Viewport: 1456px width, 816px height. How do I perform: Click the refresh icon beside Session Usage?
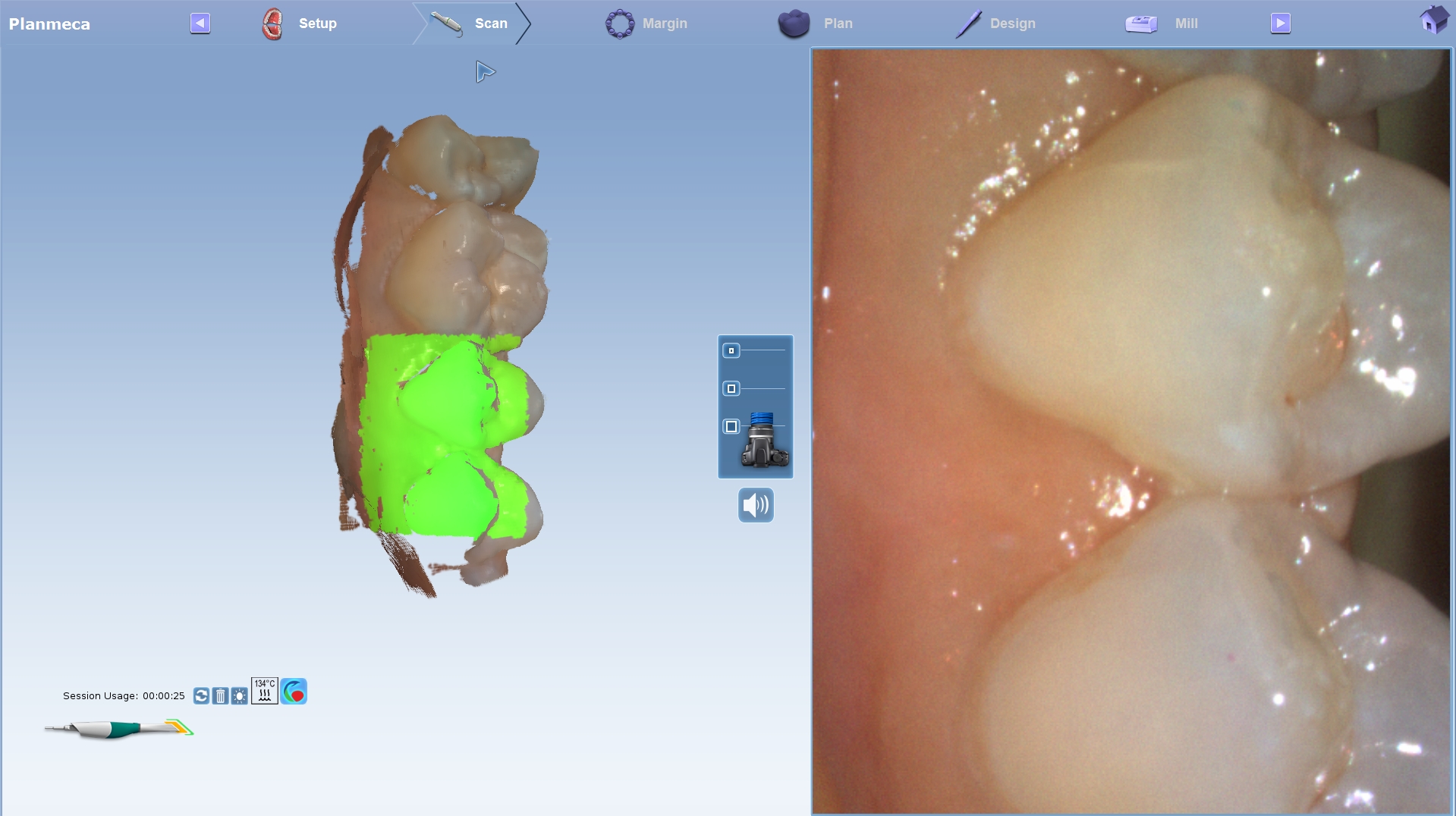[x=201, y=695]
